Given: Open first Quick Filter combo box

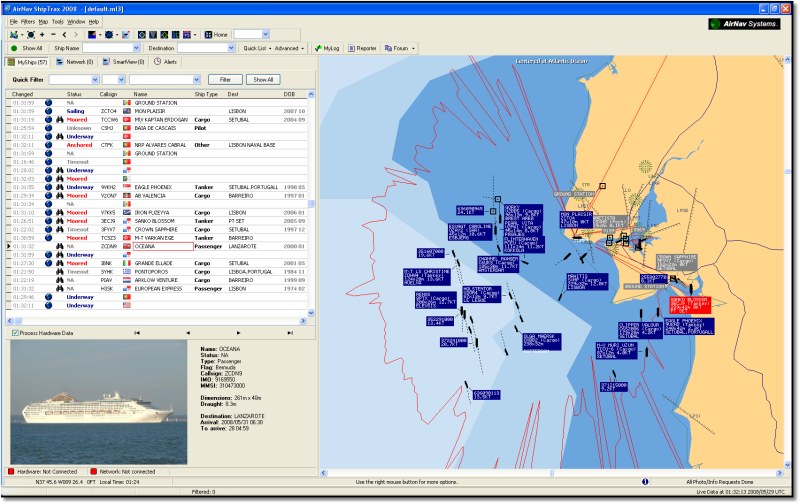Looking at the screenshot, I should (74, 80).
